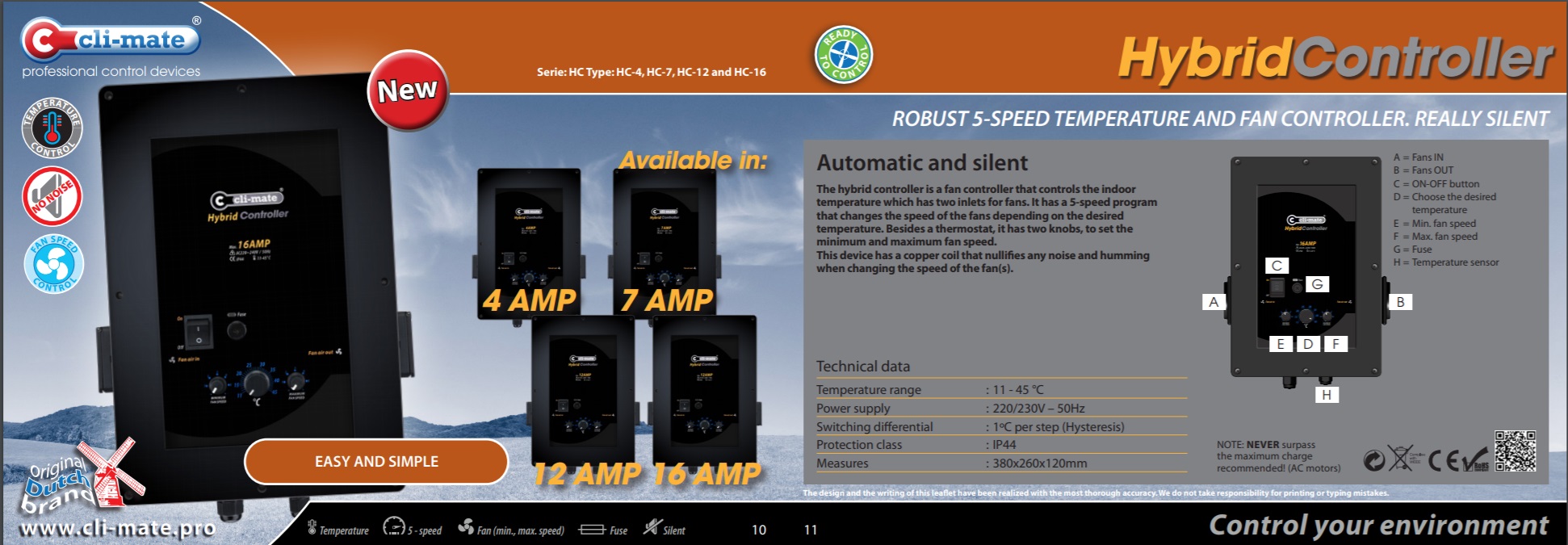
Task: Click page number 11
Action: tap(811, 530)
